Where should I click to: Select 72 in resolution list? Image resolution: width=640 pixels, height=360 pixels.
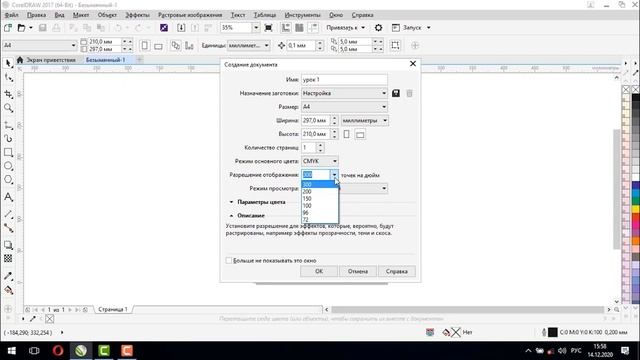point(320,220)
